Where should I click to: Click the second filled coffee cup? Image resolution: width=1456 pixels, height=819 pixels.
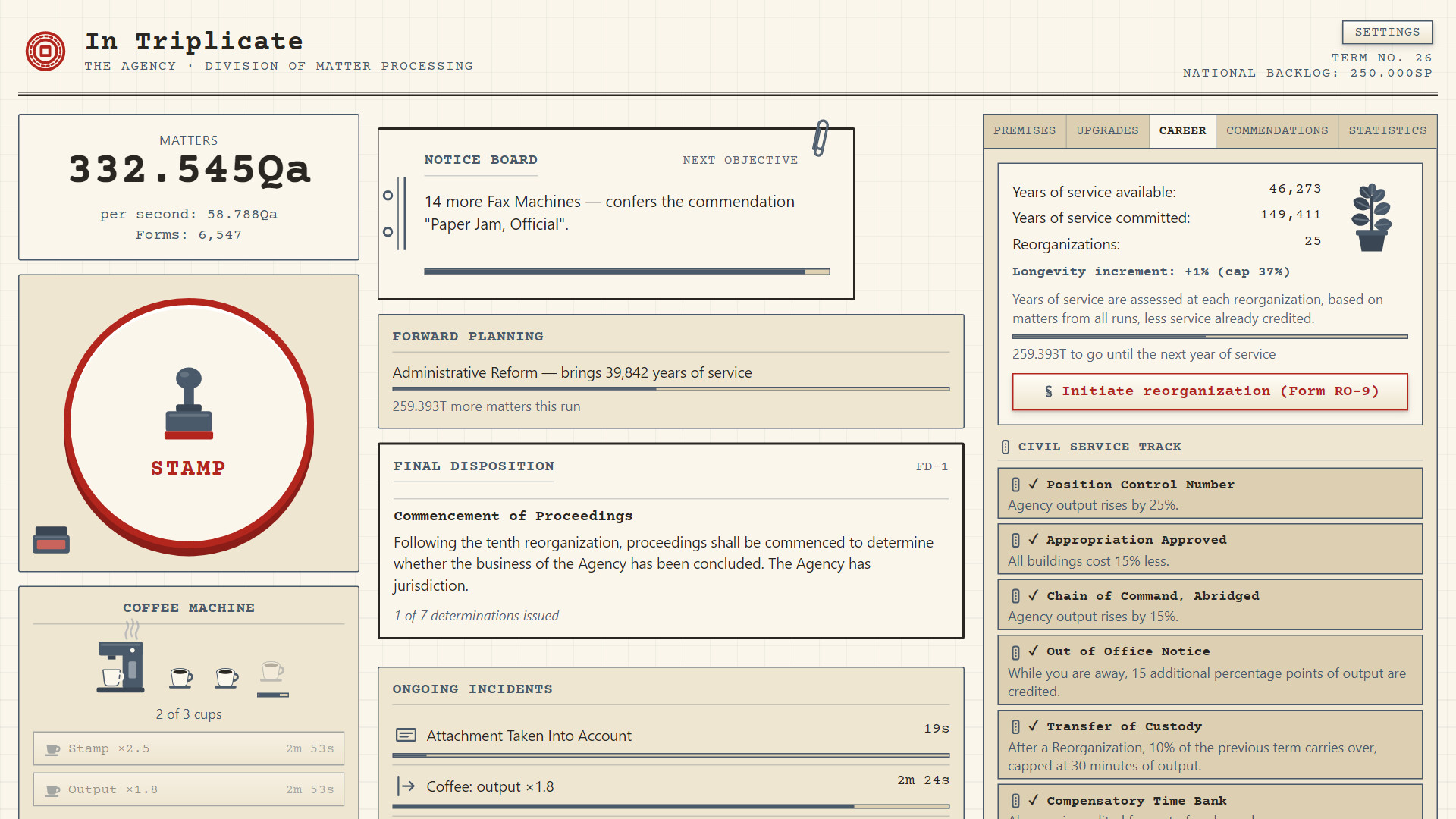pyautogui.click(x=227, y=677)
